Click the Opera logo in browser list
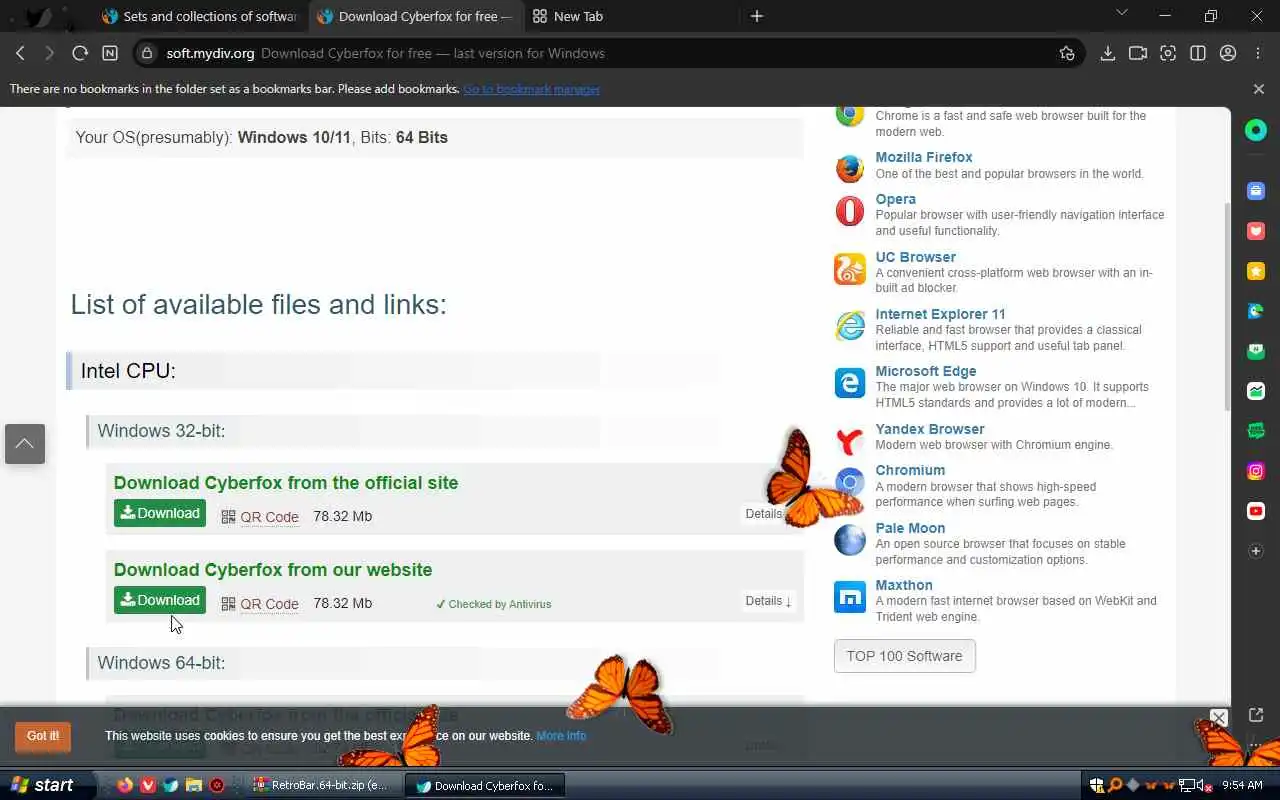Image resolution: width=1280 pixels, height=800 pixels. coord(850,211)
